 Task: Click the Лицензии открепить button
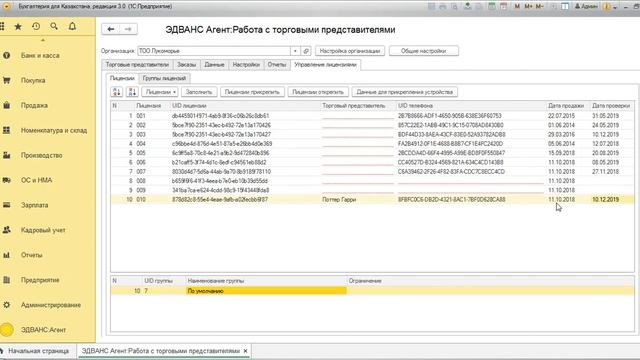coord(318,92)
